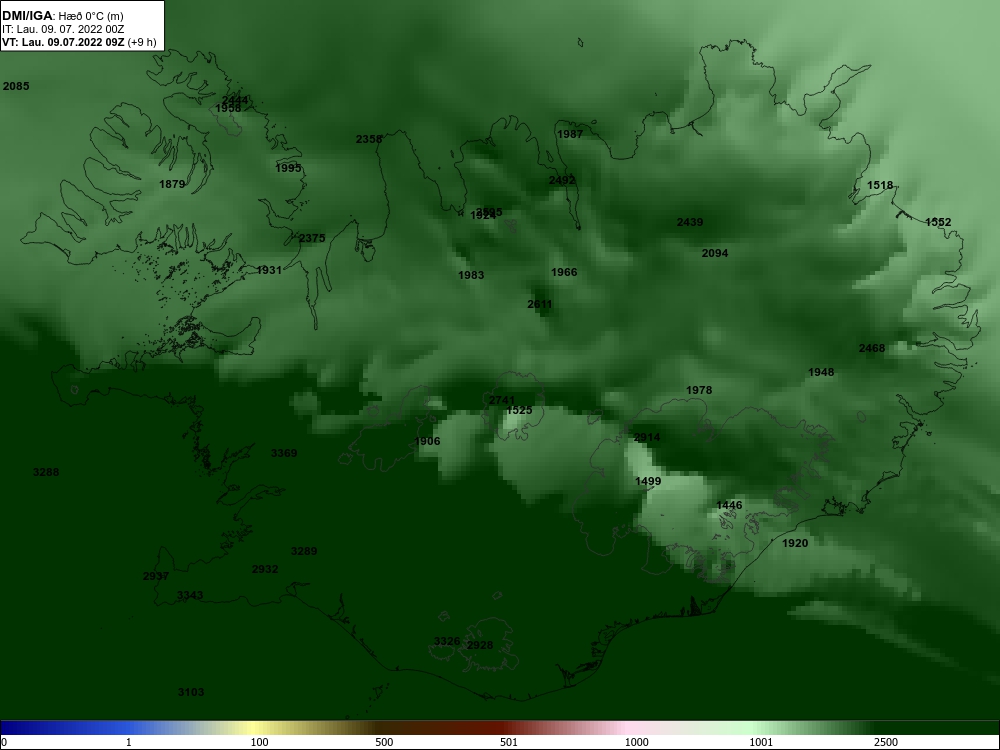Click the 2914 height value
This screenshot has height=750, width=1000.
647,438
